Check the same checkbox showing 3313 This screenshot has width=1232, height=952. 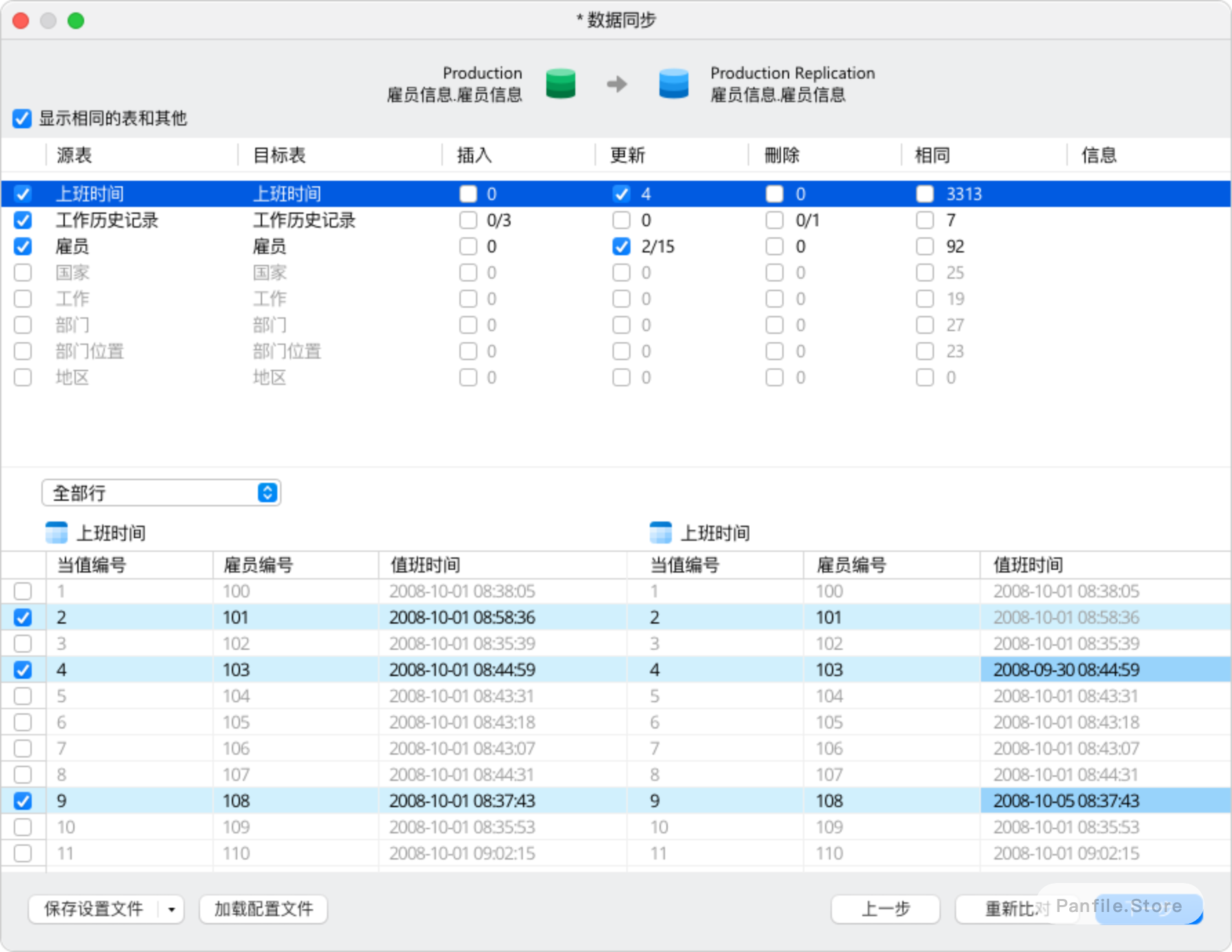925,194
